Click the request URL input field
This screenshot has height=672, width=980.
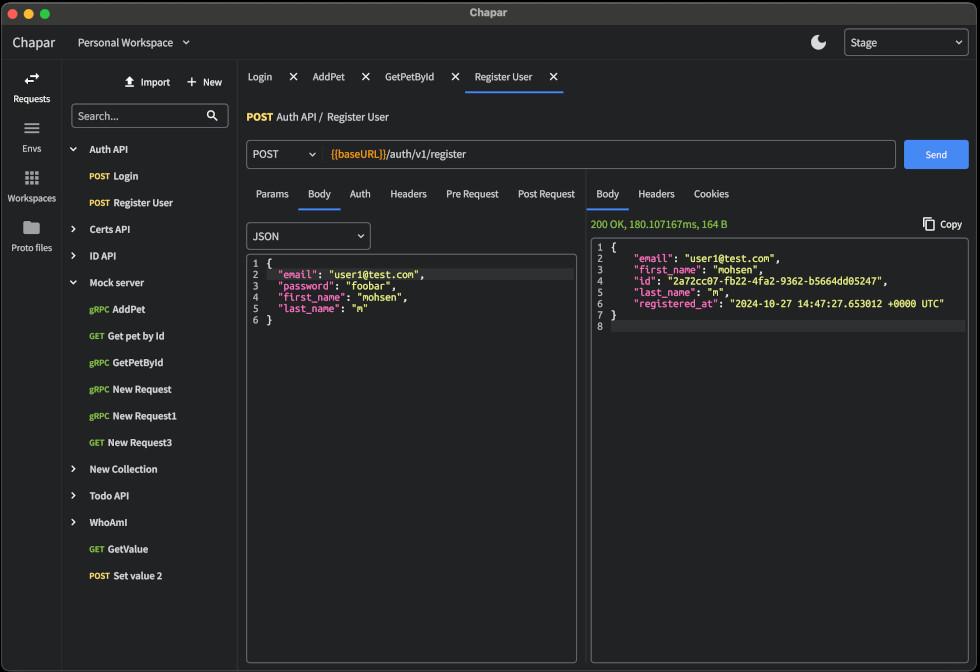[x=610, y=155]
